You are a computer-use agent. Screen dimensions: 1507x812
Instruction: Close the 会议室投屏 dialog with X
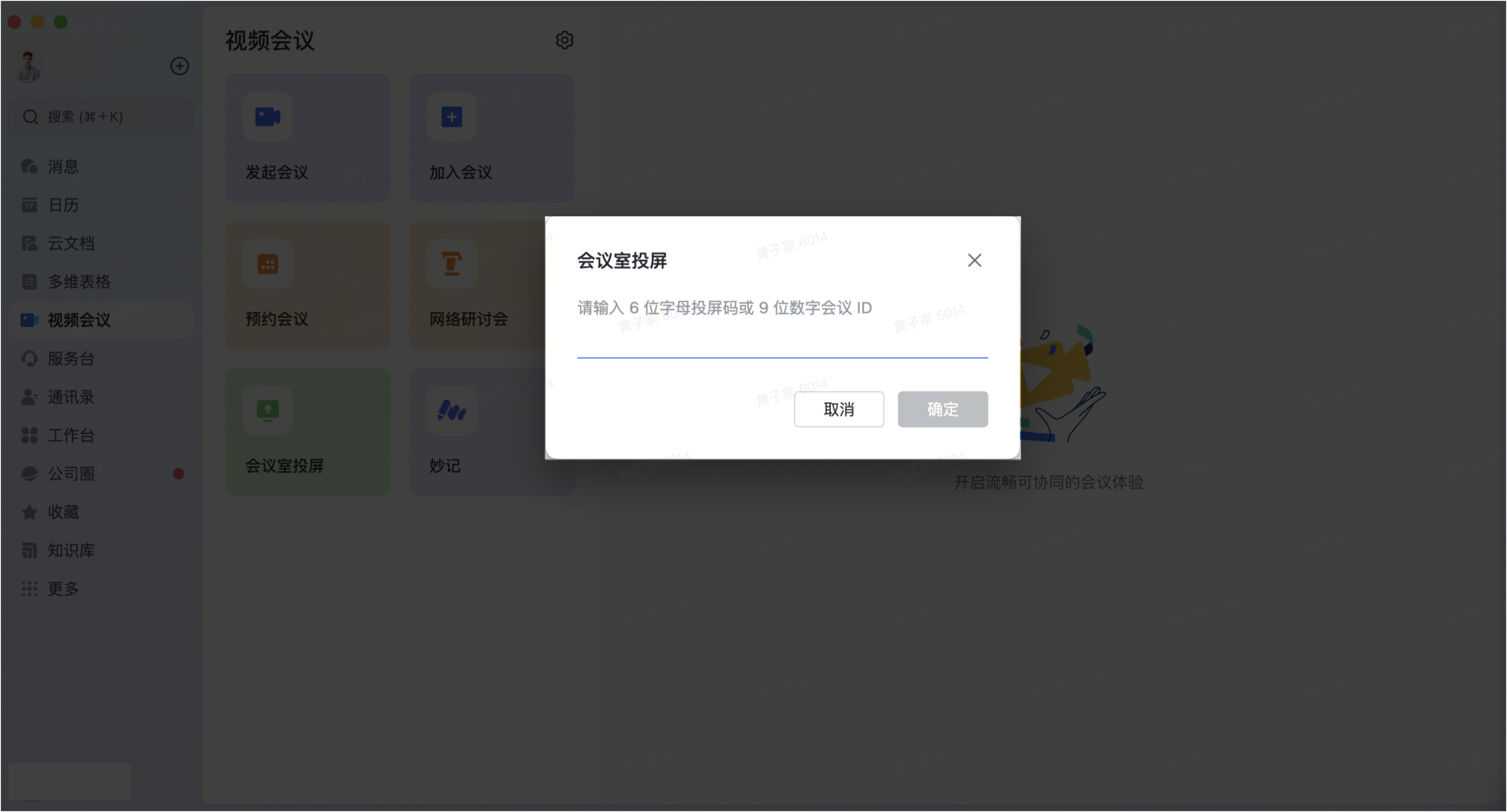click(974, 260)
